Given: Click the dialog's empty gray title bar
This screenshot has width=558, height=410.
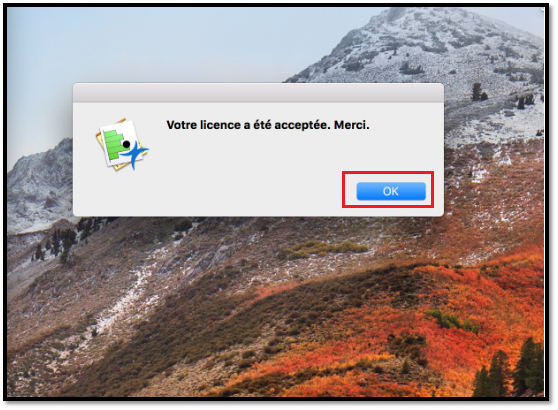Looking at the screenshot, I should tap(258, 93).
